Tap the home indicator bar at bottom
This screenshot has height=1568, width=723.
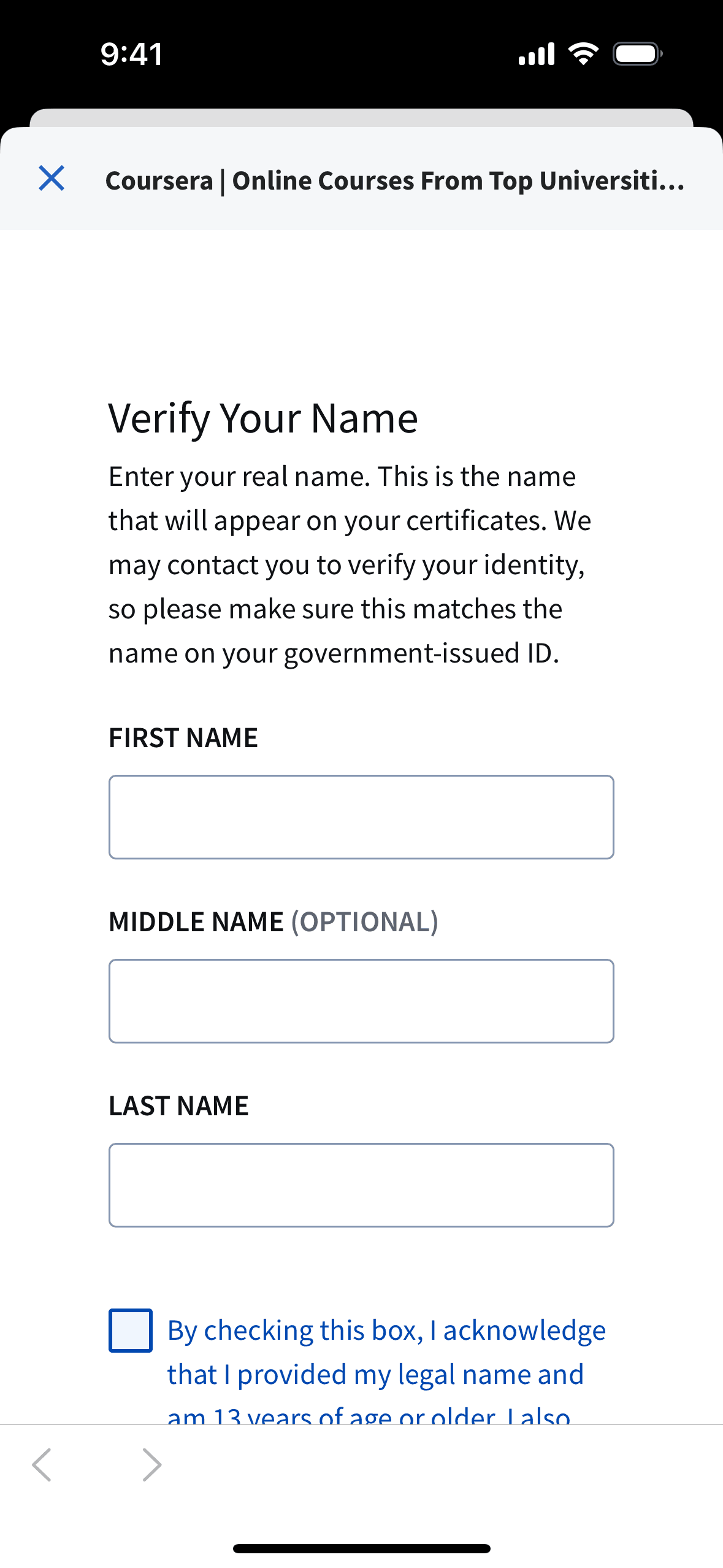pos(361,1548)
